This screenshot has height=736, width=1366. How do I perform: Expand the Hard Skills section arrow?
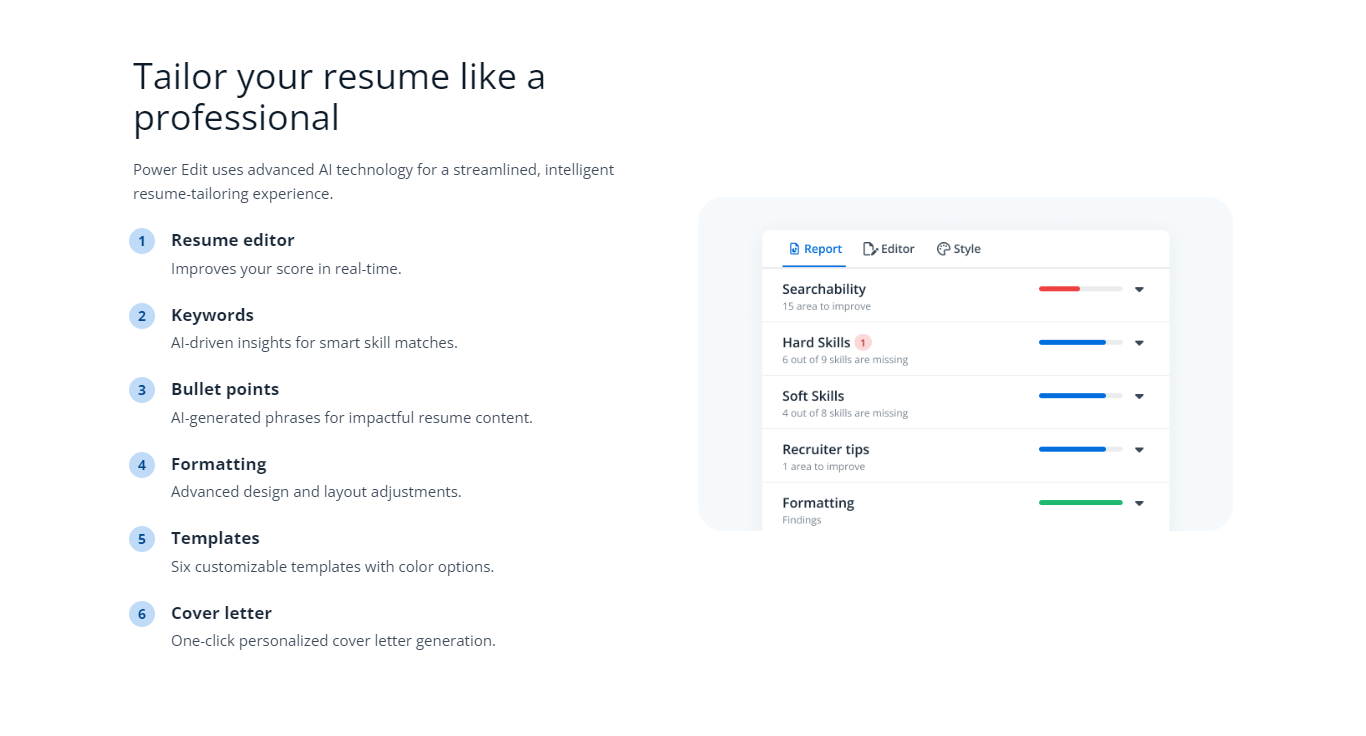(1139, 343)
